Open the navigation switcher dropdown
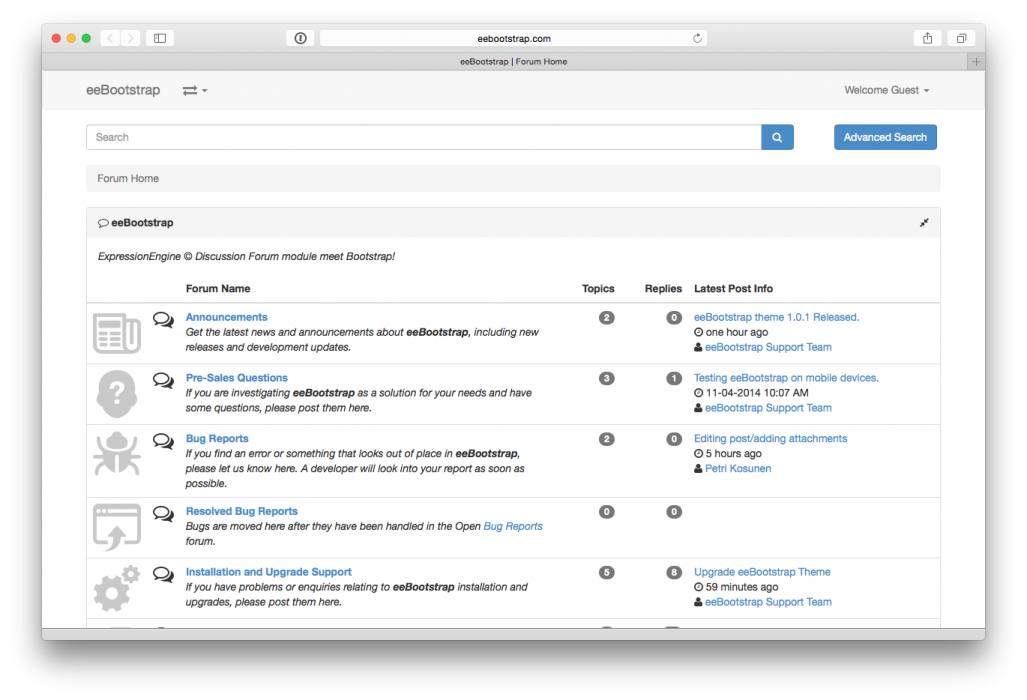The width and height of the screenshot is (1027, 700). point(195,90)
